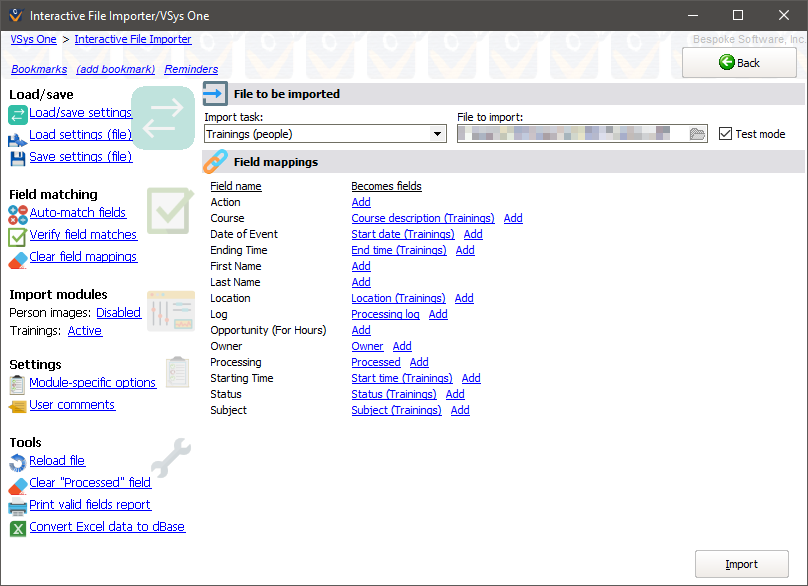
Task: Click the Auto-match fields icon
Action: (18, 213)
